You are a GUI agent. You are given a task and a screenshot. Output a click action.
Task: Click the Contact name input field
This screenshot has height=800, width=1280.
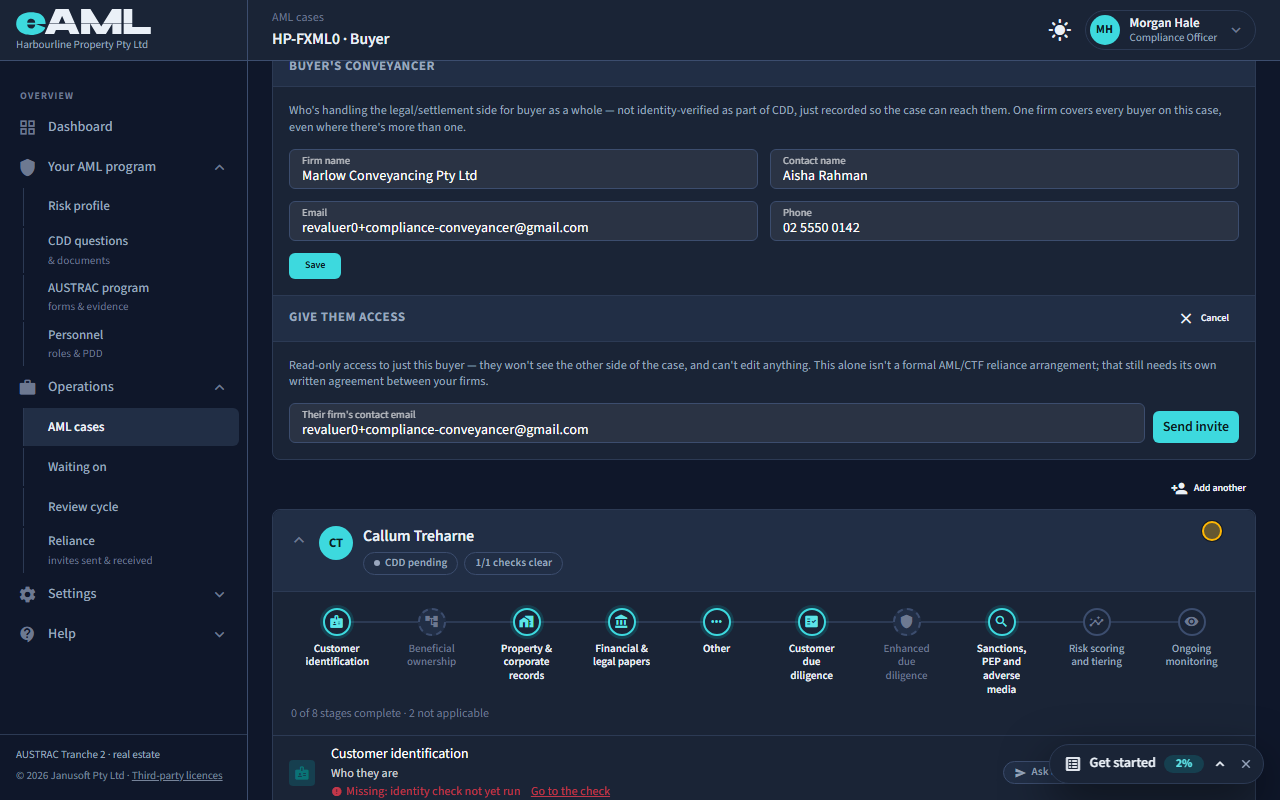tap(1004, 169)
